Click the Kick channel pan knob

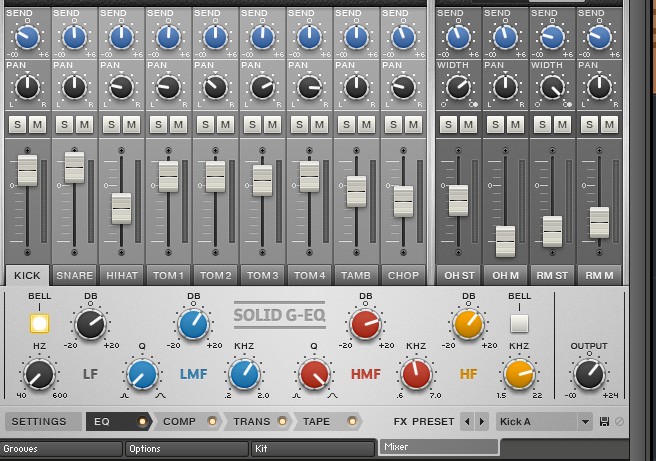coord(27,87)
